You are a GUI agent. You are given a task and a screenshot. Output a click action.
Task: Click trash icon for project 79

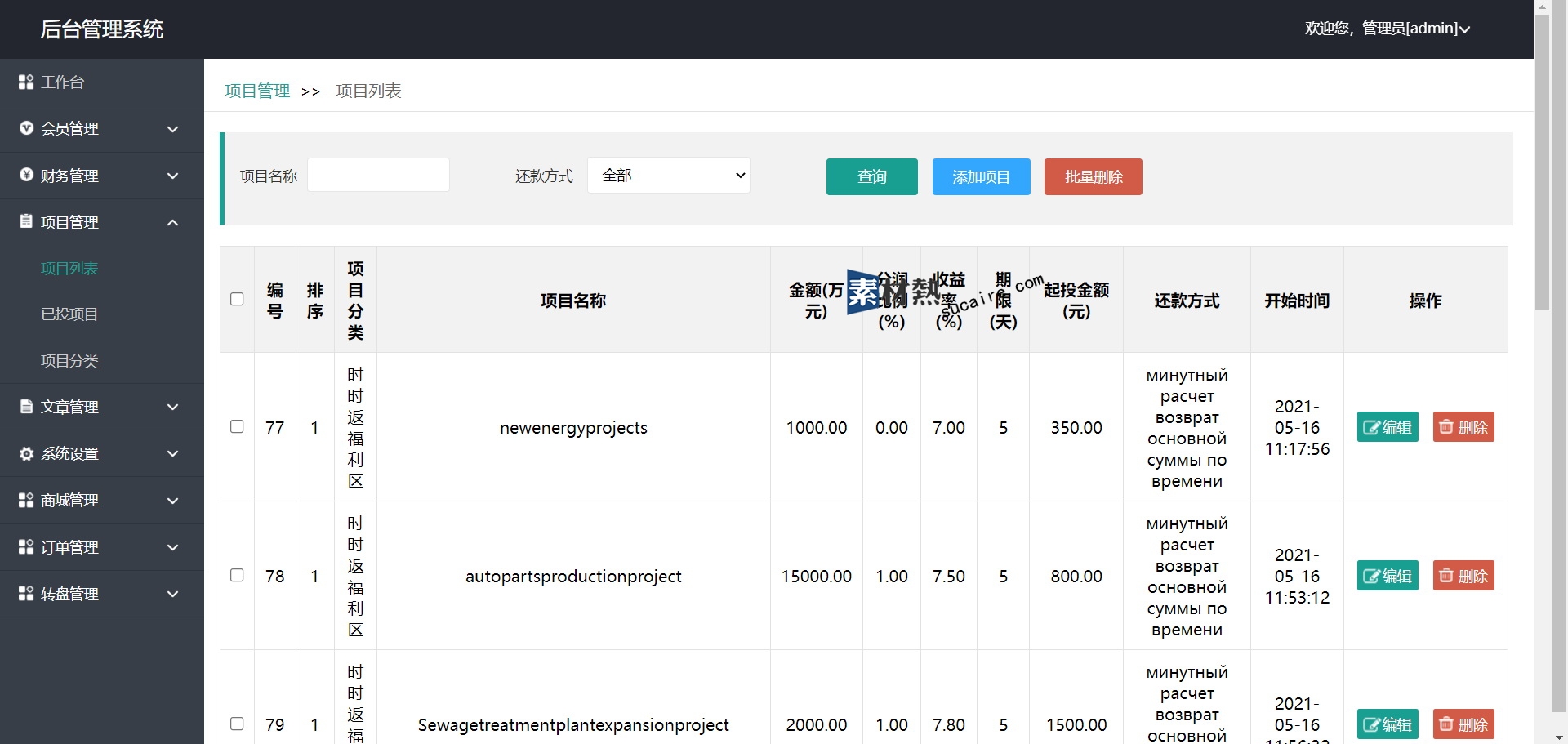(x=1446, y=724)
